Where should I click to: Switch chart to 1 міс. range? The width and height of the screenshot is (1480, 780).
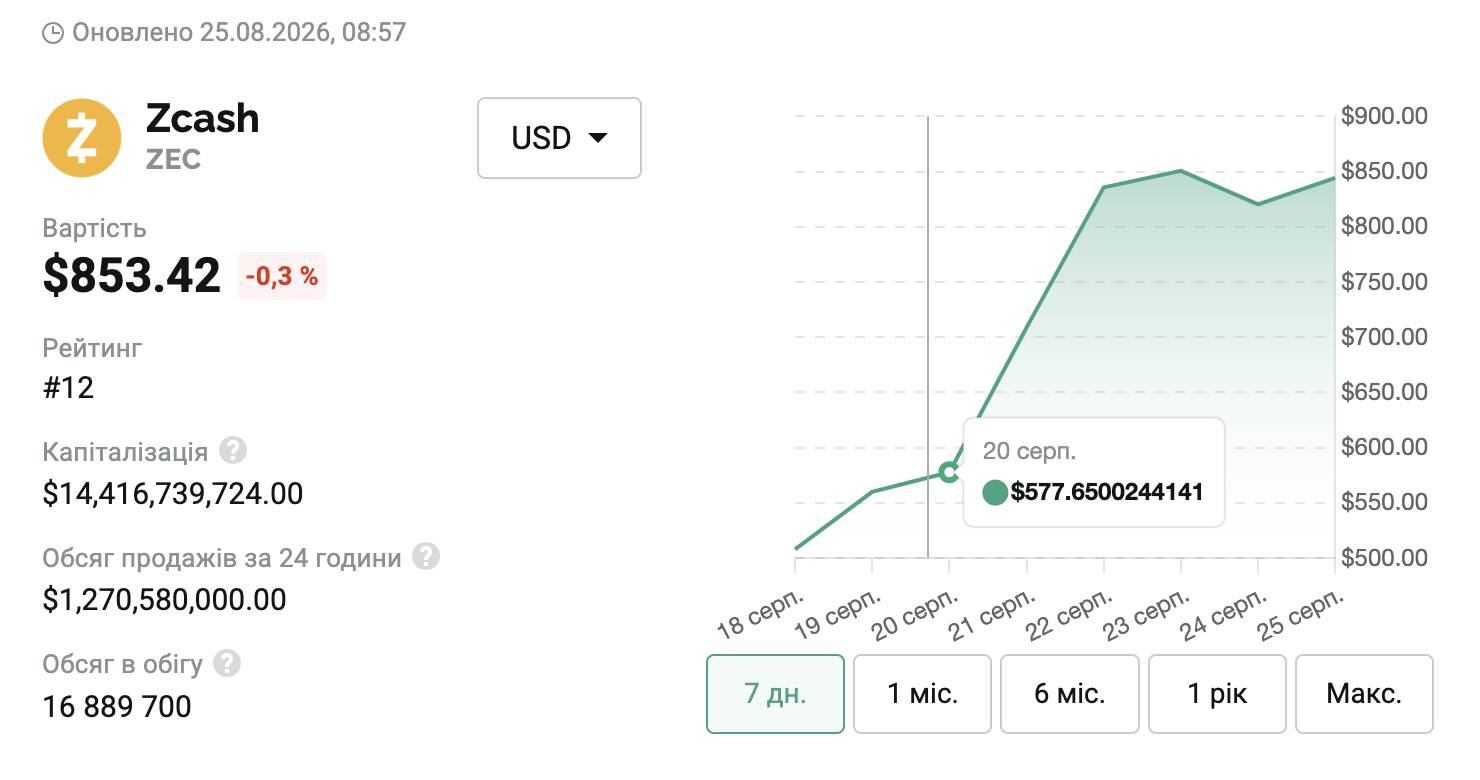pos(923,694)
